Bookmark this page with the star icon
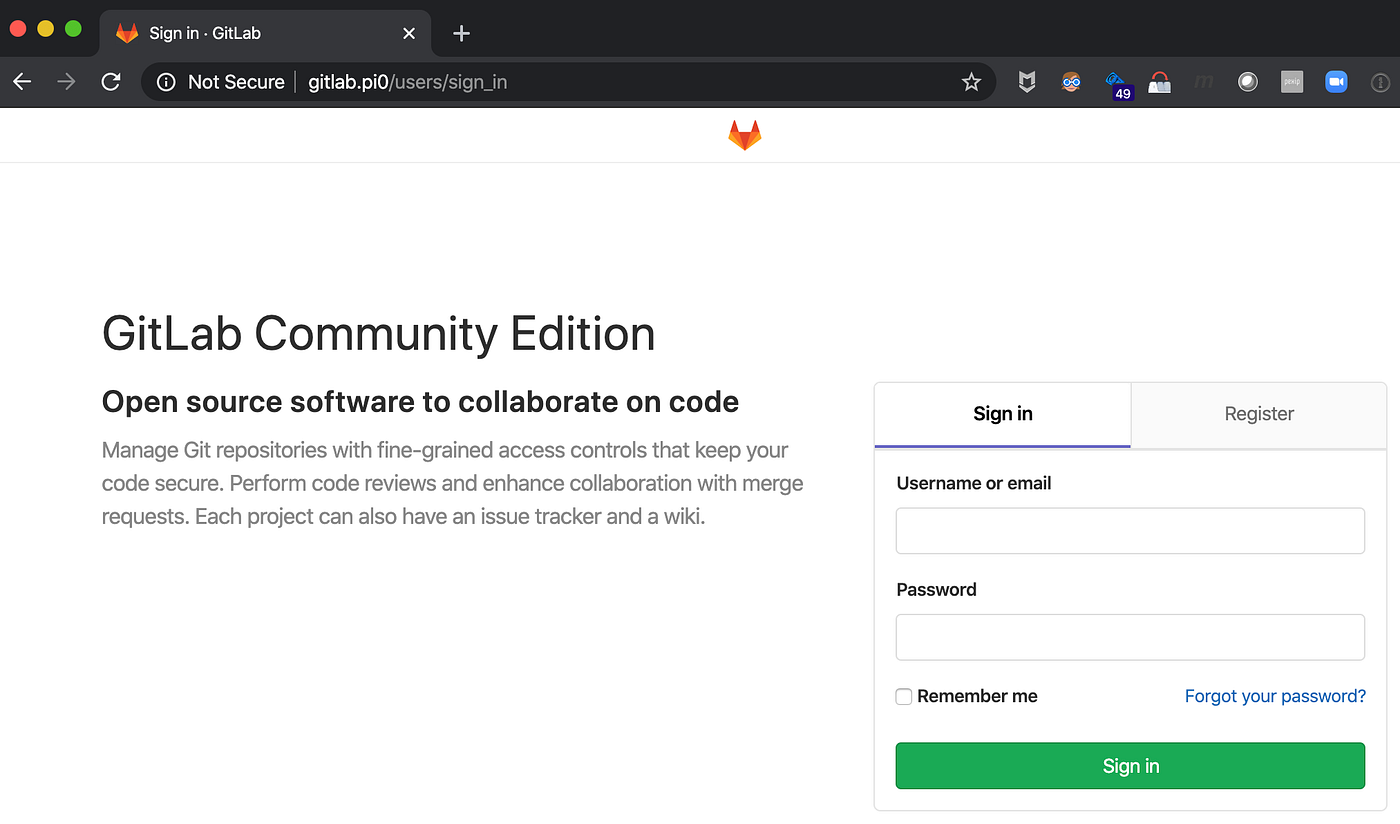Image resolution: width=1400 pixels, height=824 pixels. (971, 82)
